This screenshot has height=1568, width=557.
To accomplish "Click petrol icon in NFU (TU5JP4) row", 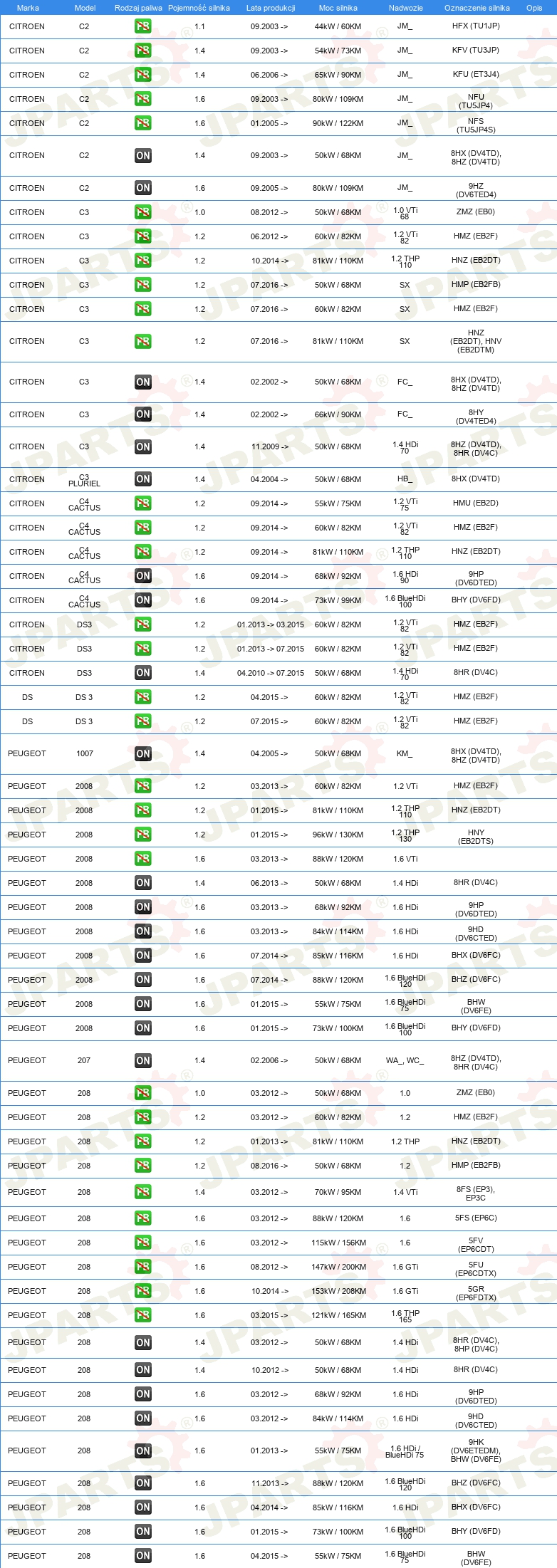I will (x=143, y=99).
